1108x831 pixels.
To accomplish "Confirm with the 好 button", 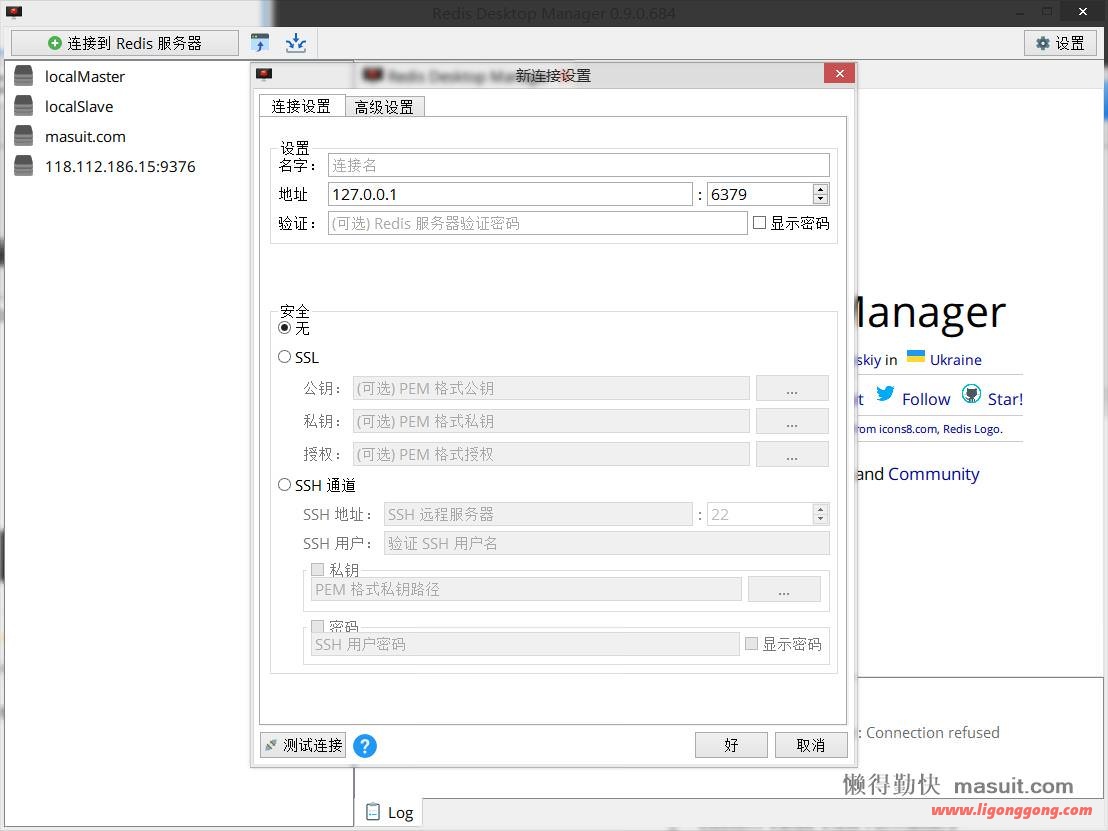I will tap(731, 745).
